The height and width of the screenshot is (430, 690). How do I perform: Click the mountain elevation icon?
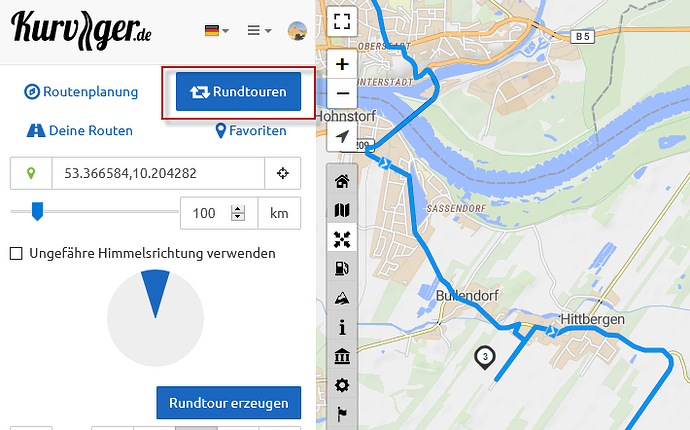[x=342, y=298]
